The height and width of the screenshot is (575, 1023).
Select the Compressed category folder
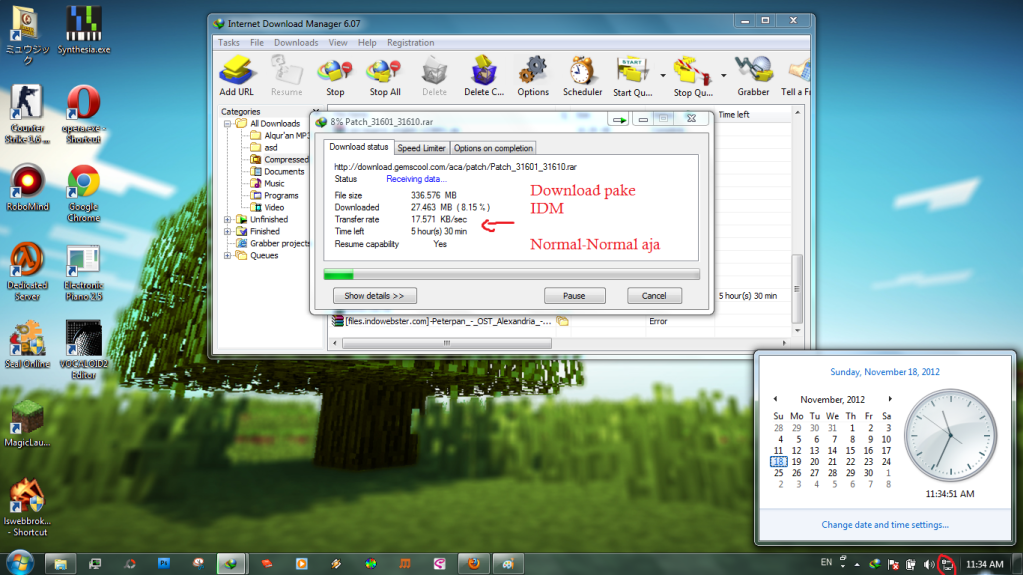pyautogui.click(x=279, y=159)
